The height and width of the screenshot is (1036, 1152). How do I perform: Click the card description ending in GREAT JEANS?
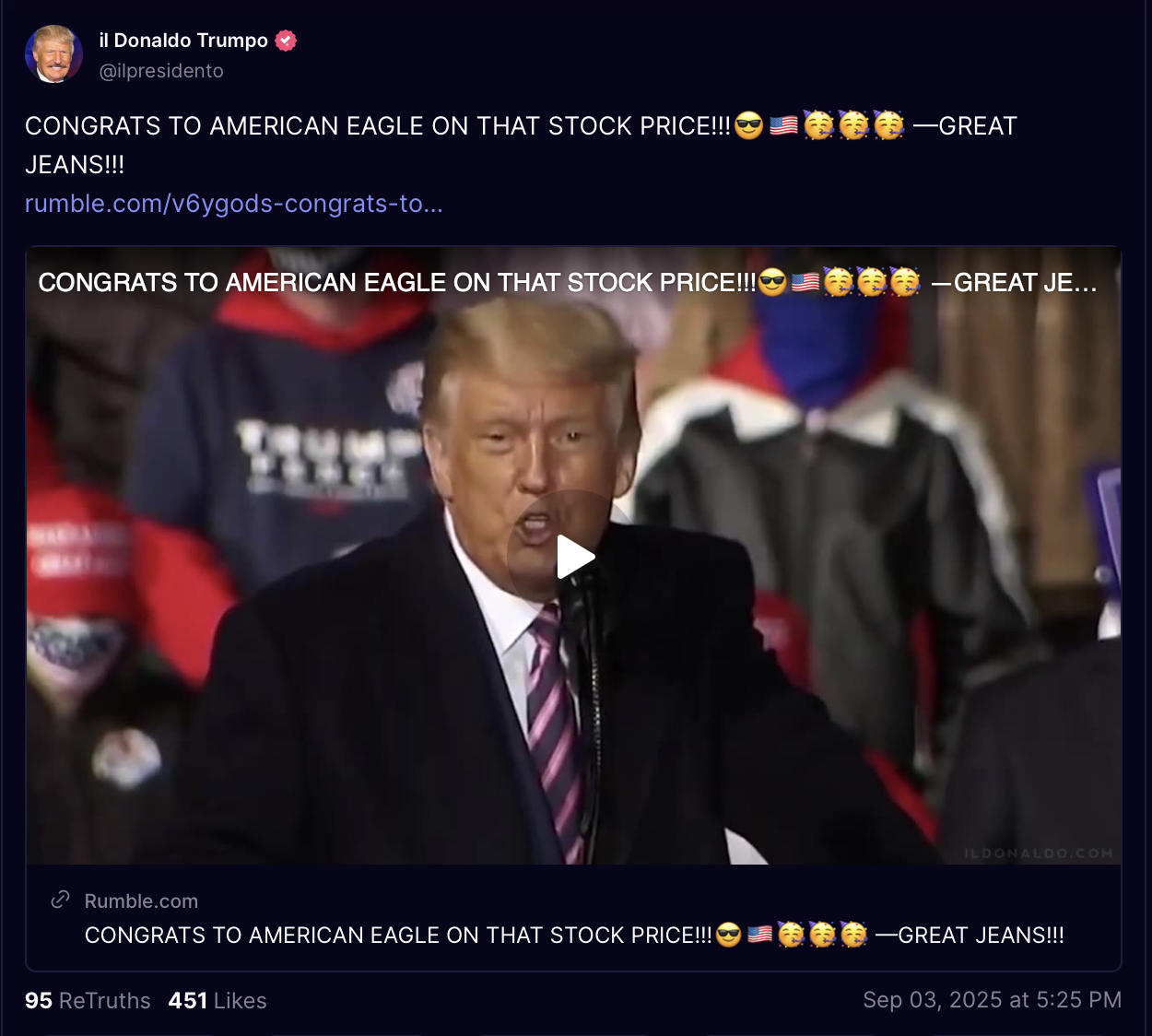(574, 936)
